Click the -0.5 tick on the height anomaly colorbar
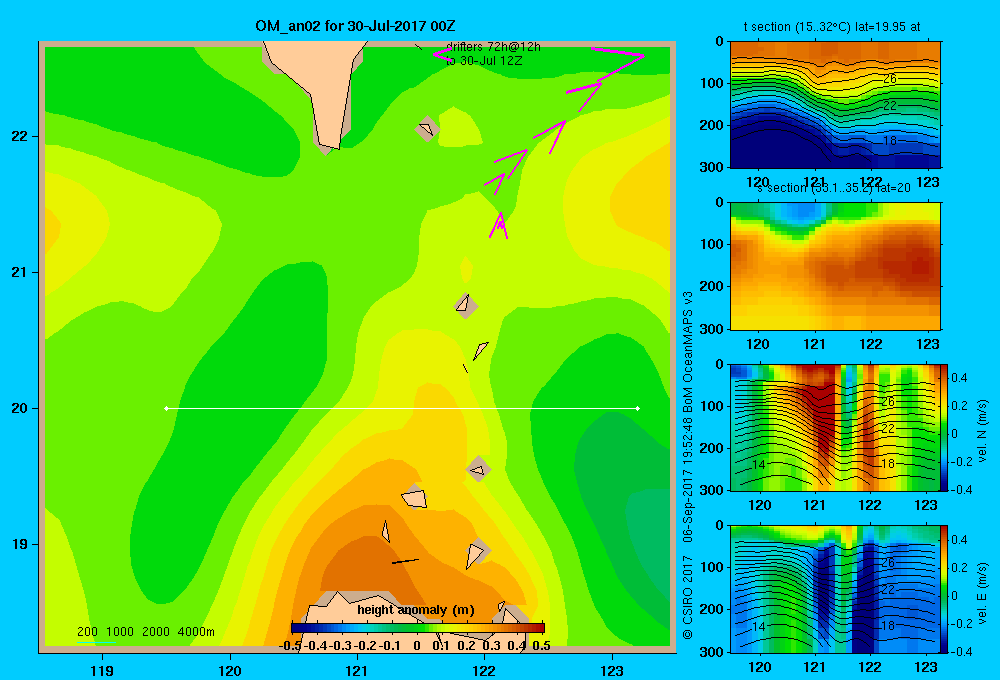1000x680 pixels. (290, 646)
